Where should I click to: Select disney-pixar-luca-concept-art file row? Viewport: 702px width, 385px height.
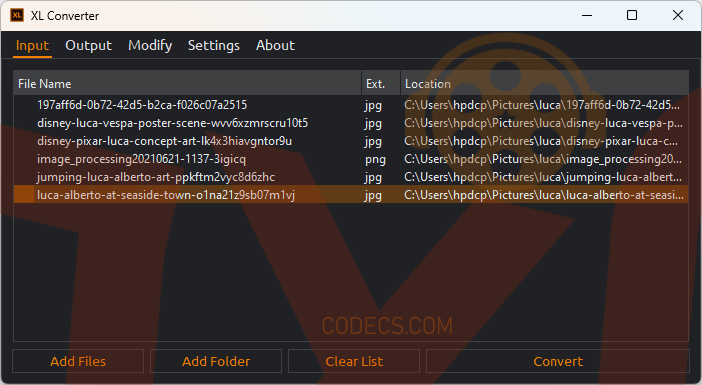point(351,141)
